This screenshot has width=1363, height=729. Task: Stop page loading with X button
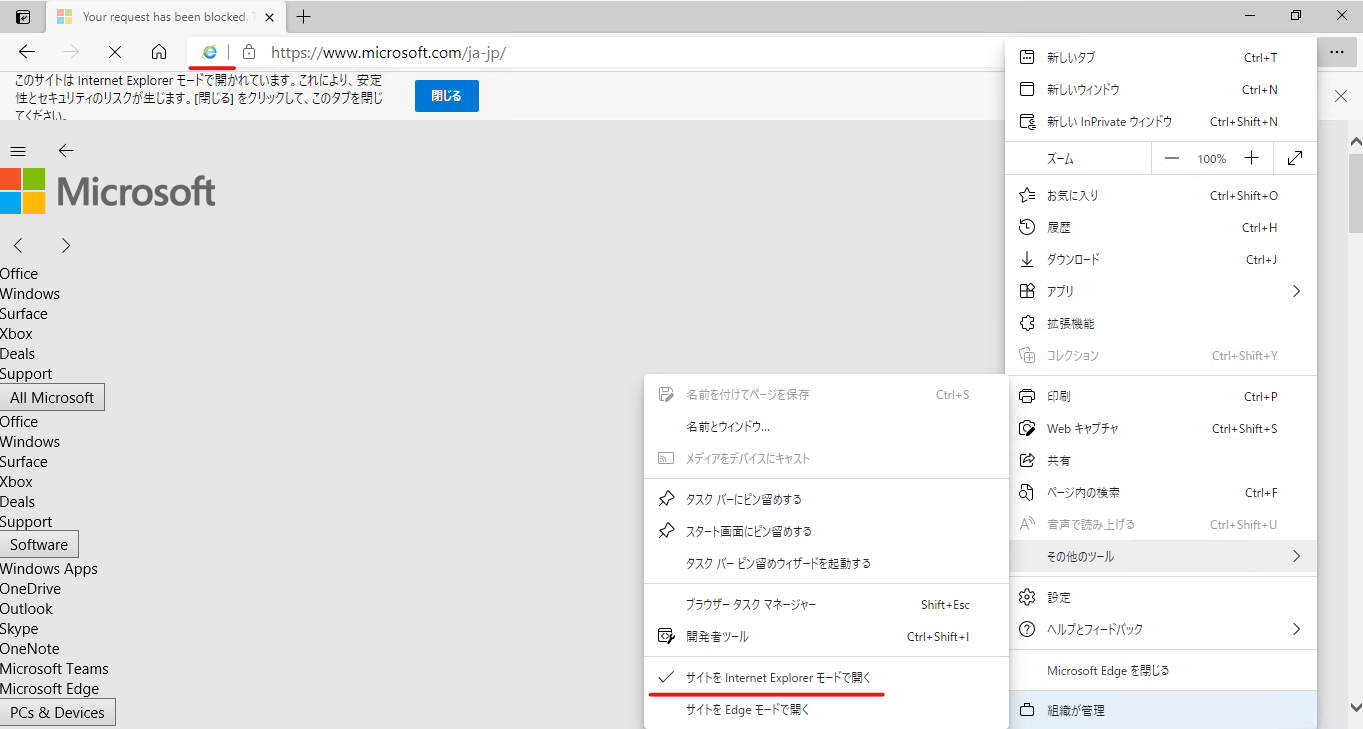(x=114, y=52)
